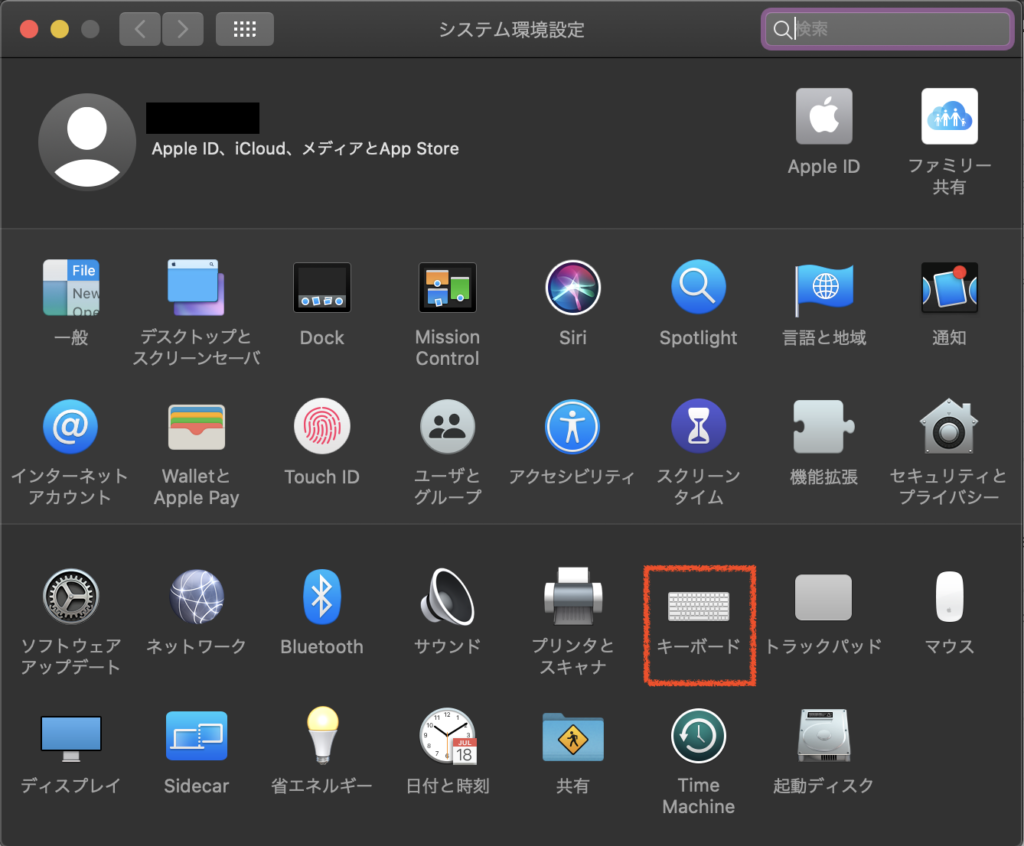The width and height of the screenshot is (1024, 846).
Task: Open 通知 (Notifications) preferences
Action: 949,287
